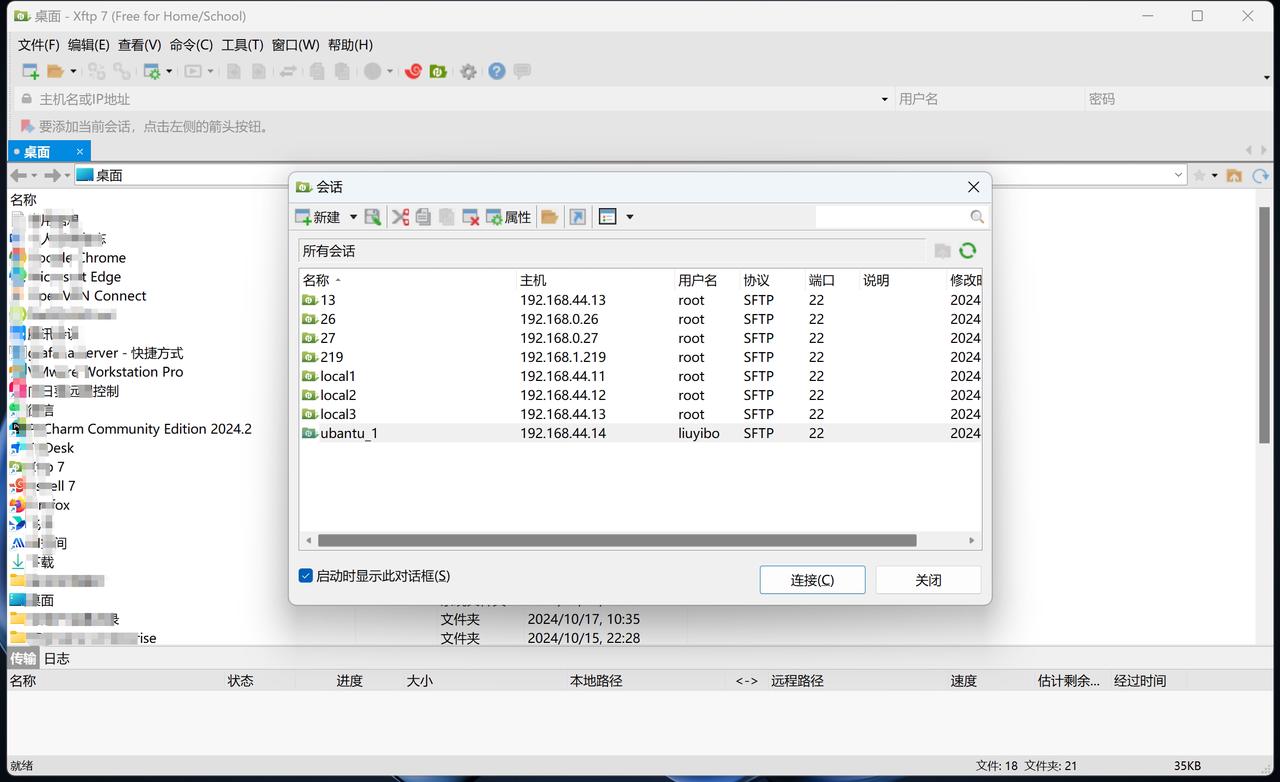Switch to the 传输 tab
The height and width of the screenshot is (782, 1280).
pyautogui.click(x=24, y=658)
